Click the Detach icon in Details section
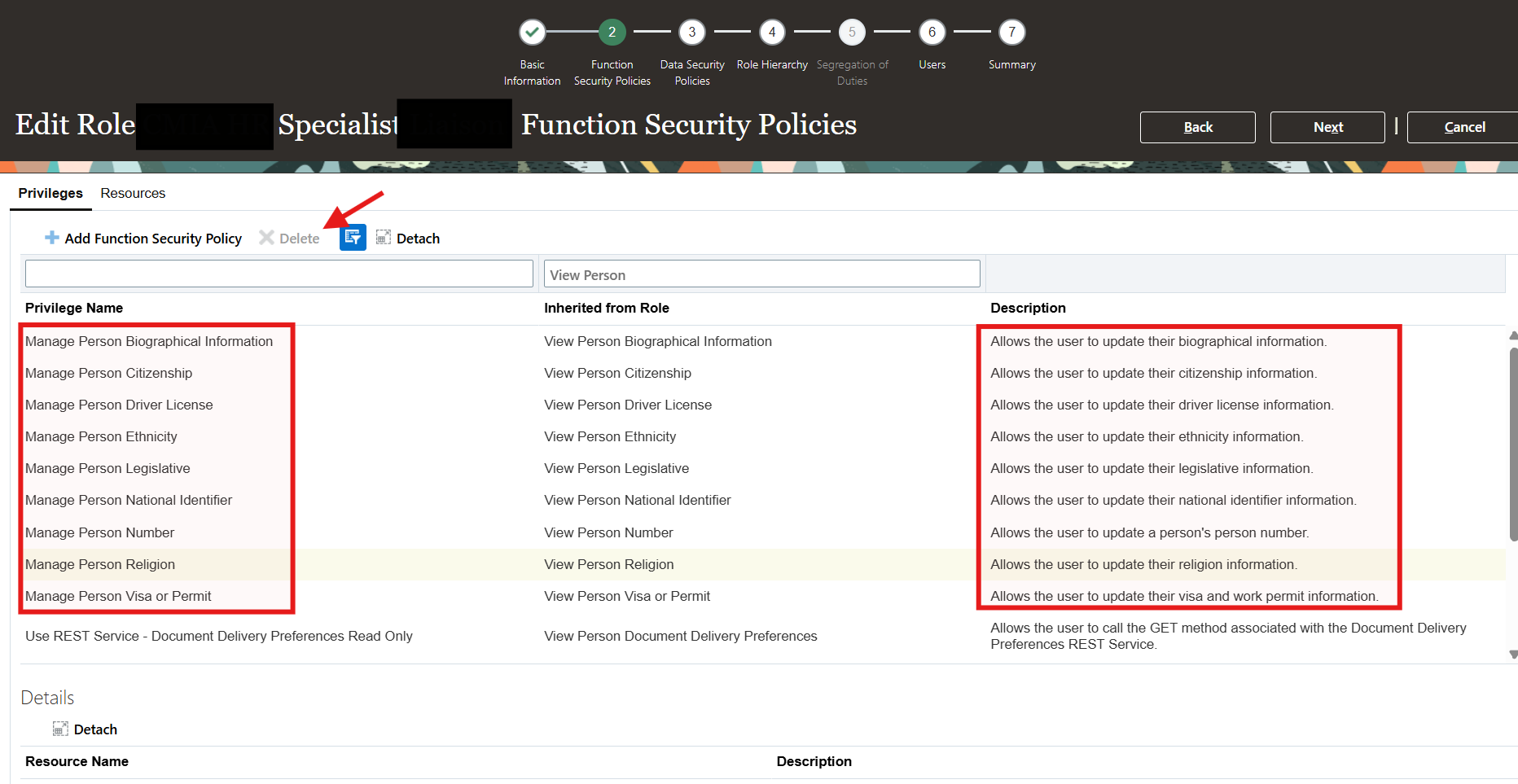Screen dimensions: 1518x784 pyautogui.click(x=60, y=729)
